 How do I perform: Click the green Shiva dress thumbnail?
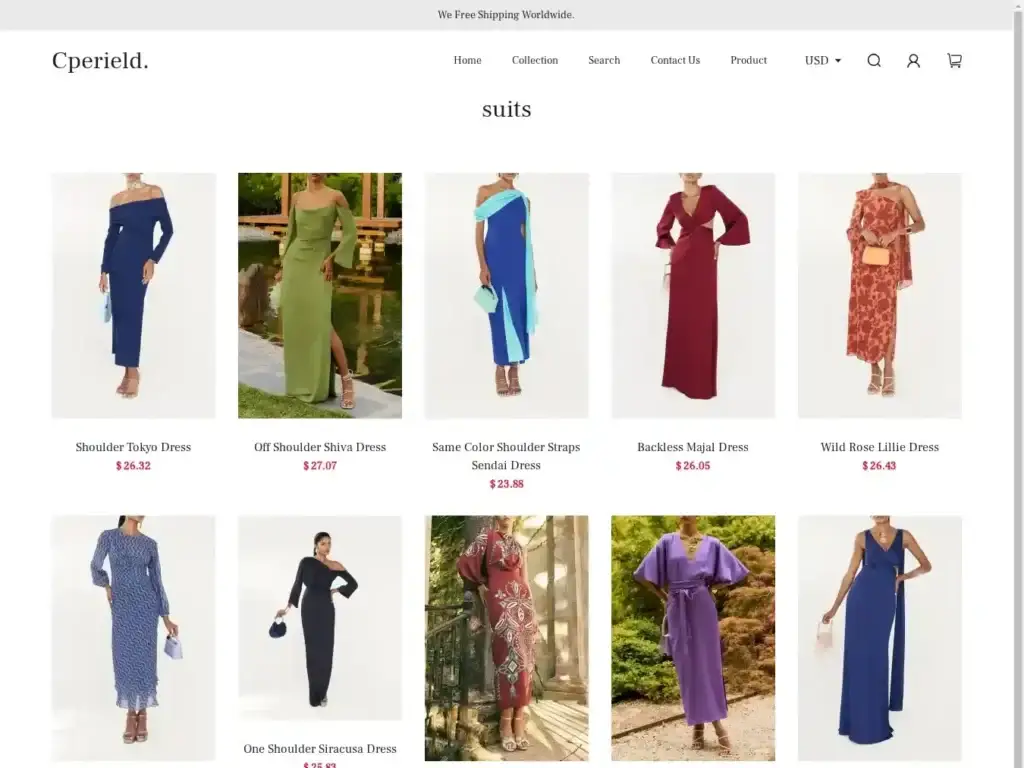pyautogui.click(x=319, y=295)
